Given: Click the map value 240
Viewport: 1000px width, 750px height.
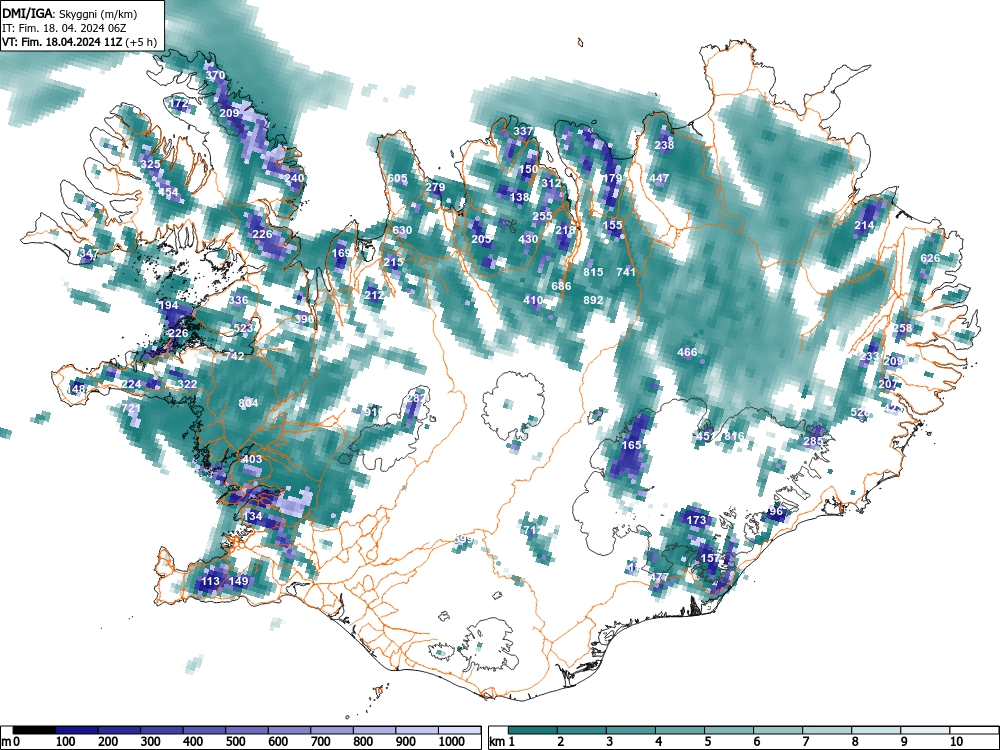Looking at the screenshot, I should coord(295,179).
